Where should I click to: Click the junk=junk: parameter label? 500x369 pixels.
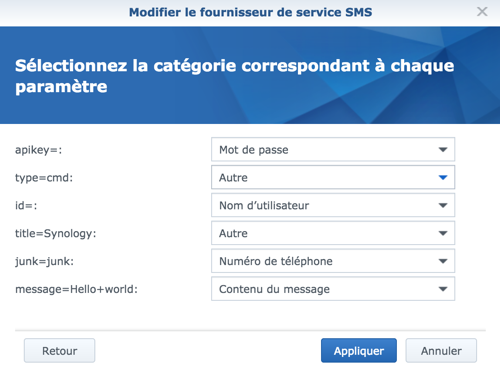pos(44,261)
